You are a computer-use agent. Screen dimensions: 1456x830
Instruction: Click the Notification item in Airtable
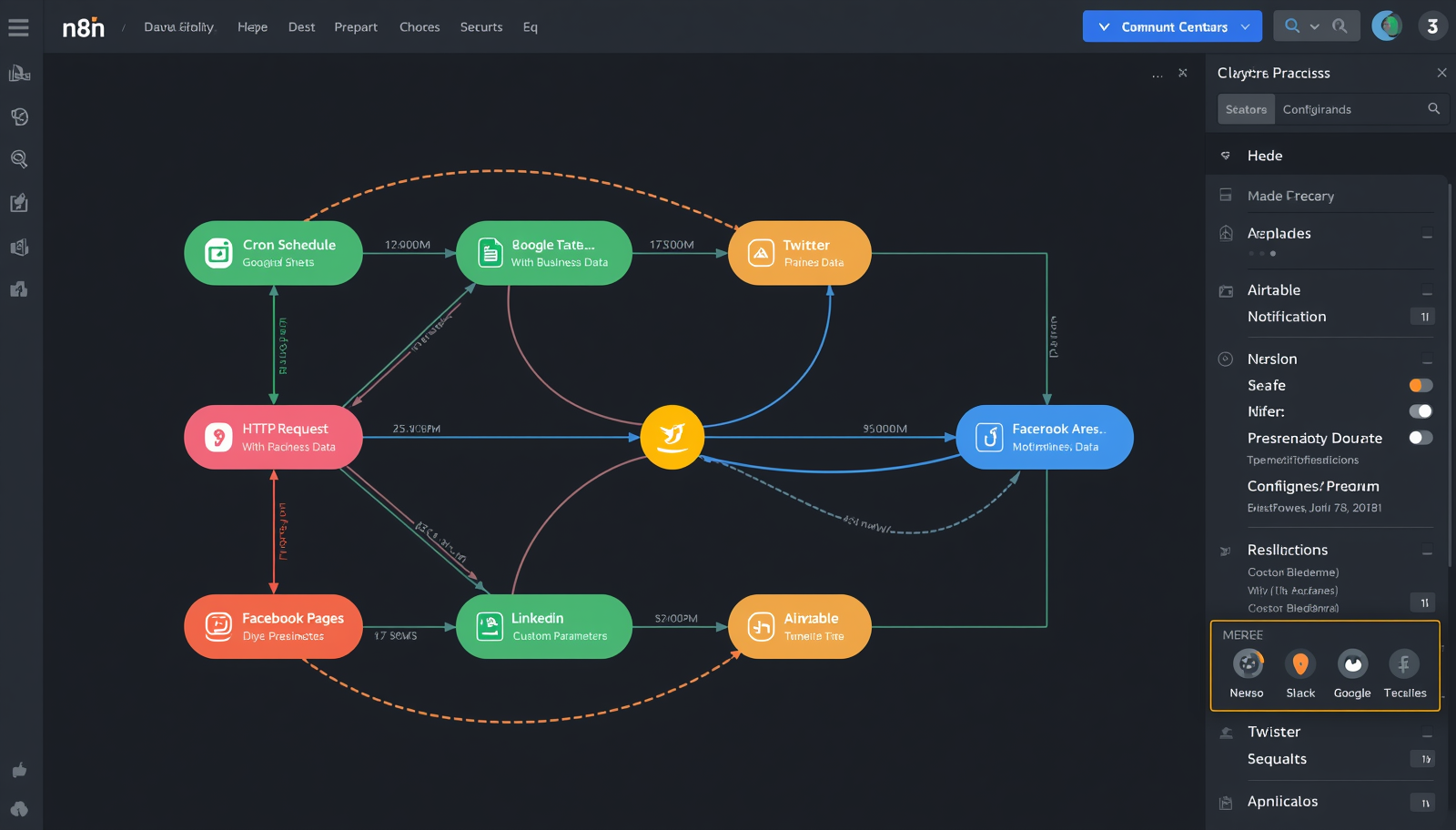(1287, 317)
